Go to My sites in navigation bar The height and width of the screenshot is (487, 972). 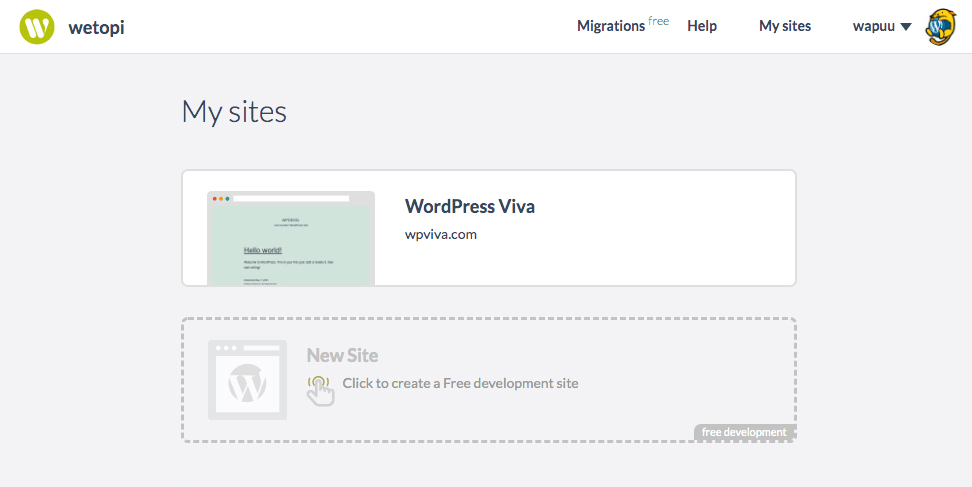[x=785, y=26]
